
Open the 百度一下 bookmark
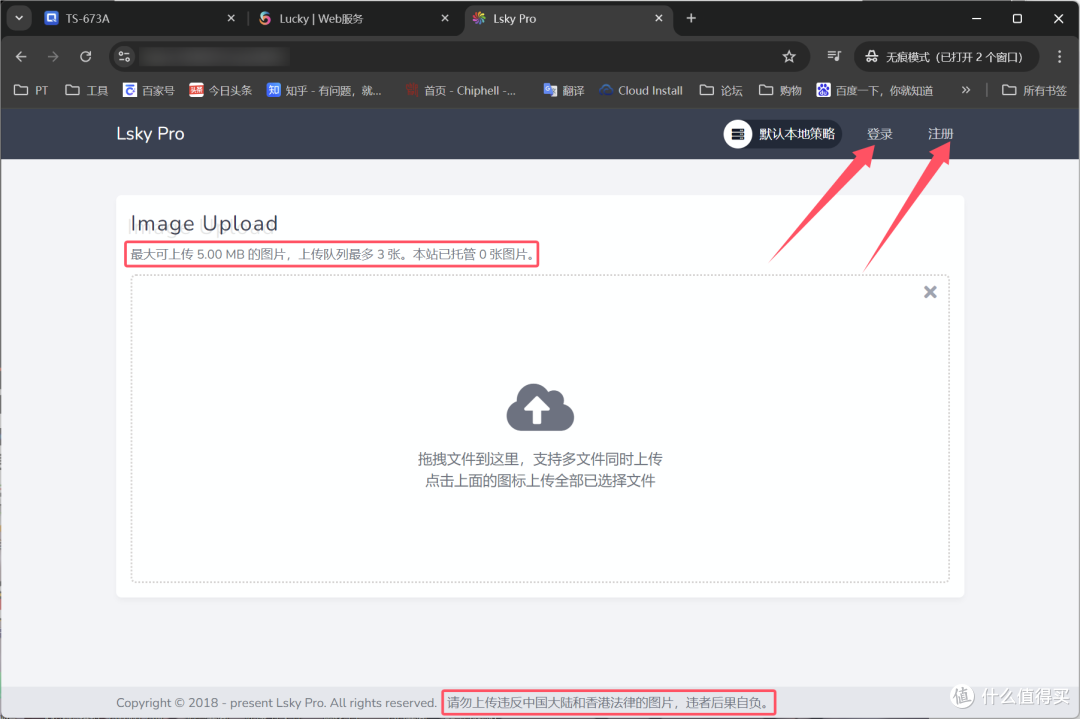pos(875,90)
